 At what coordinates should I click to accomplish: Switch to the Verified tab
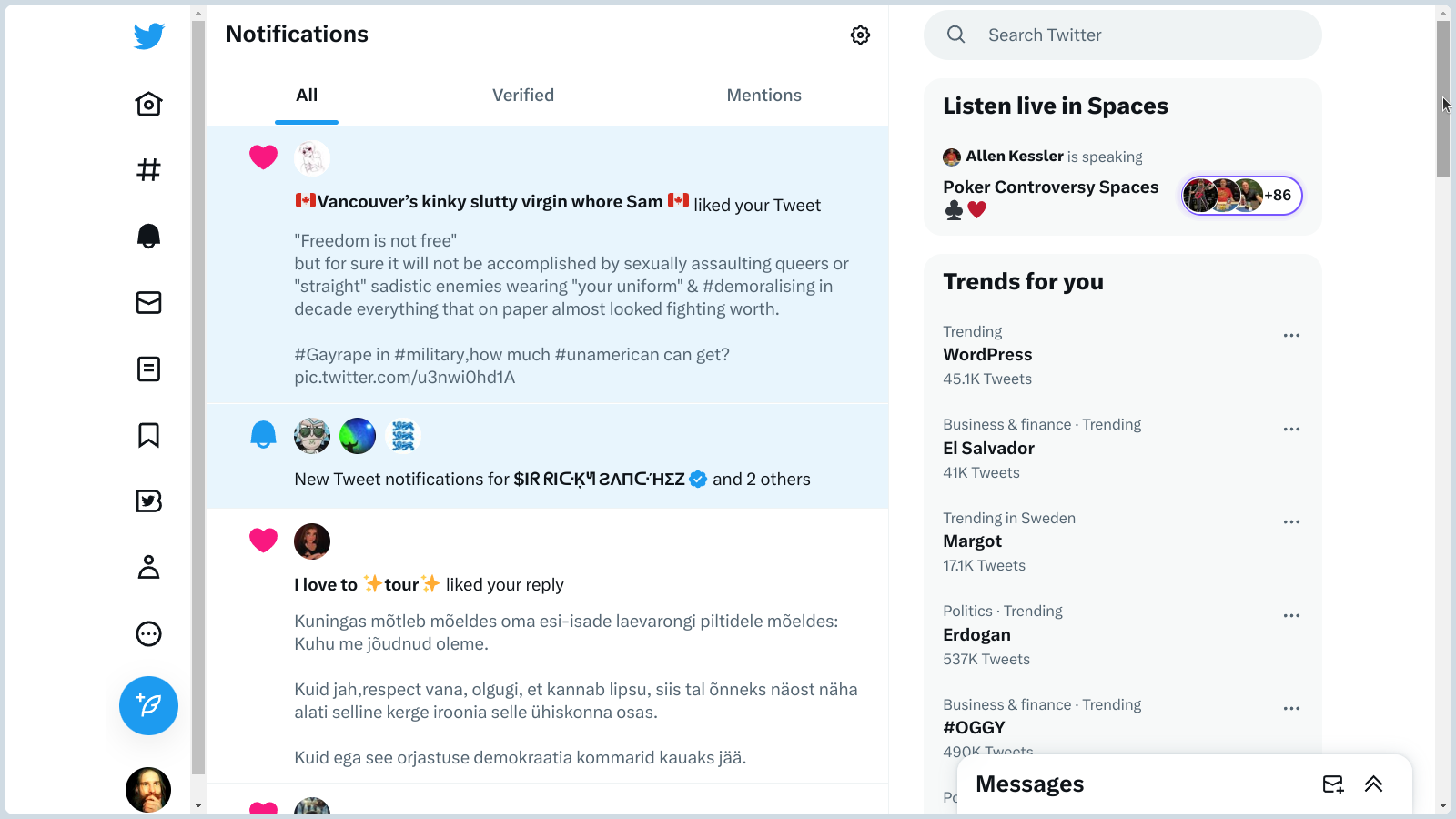523,96
